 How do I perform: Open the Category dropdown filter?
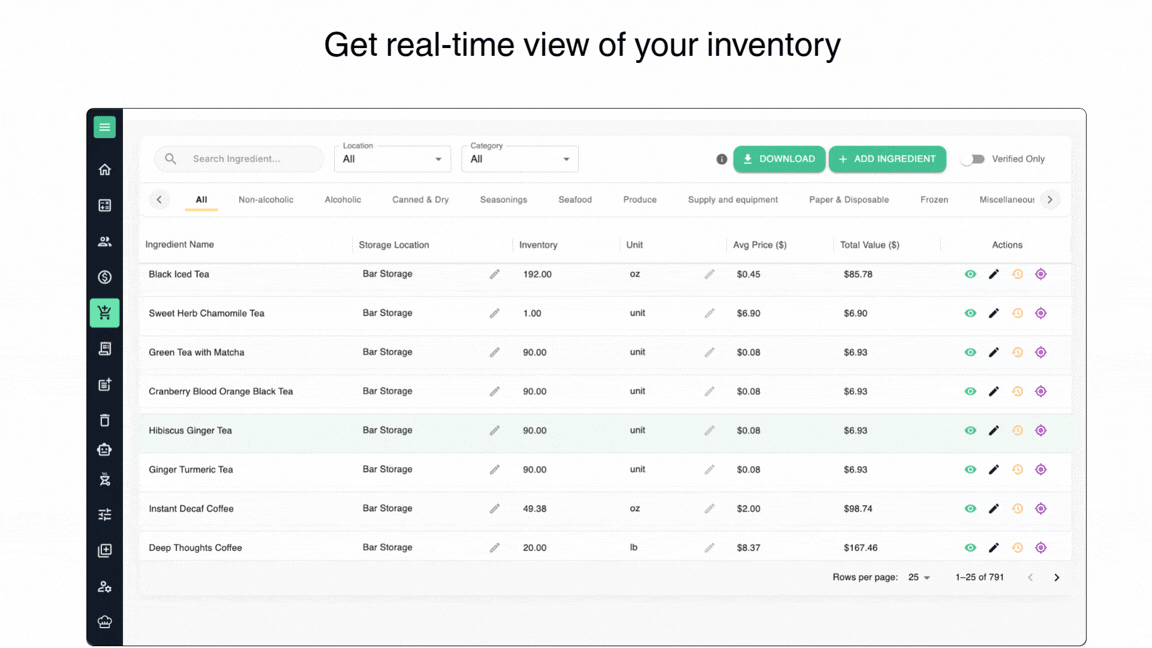tap(520, 158)
